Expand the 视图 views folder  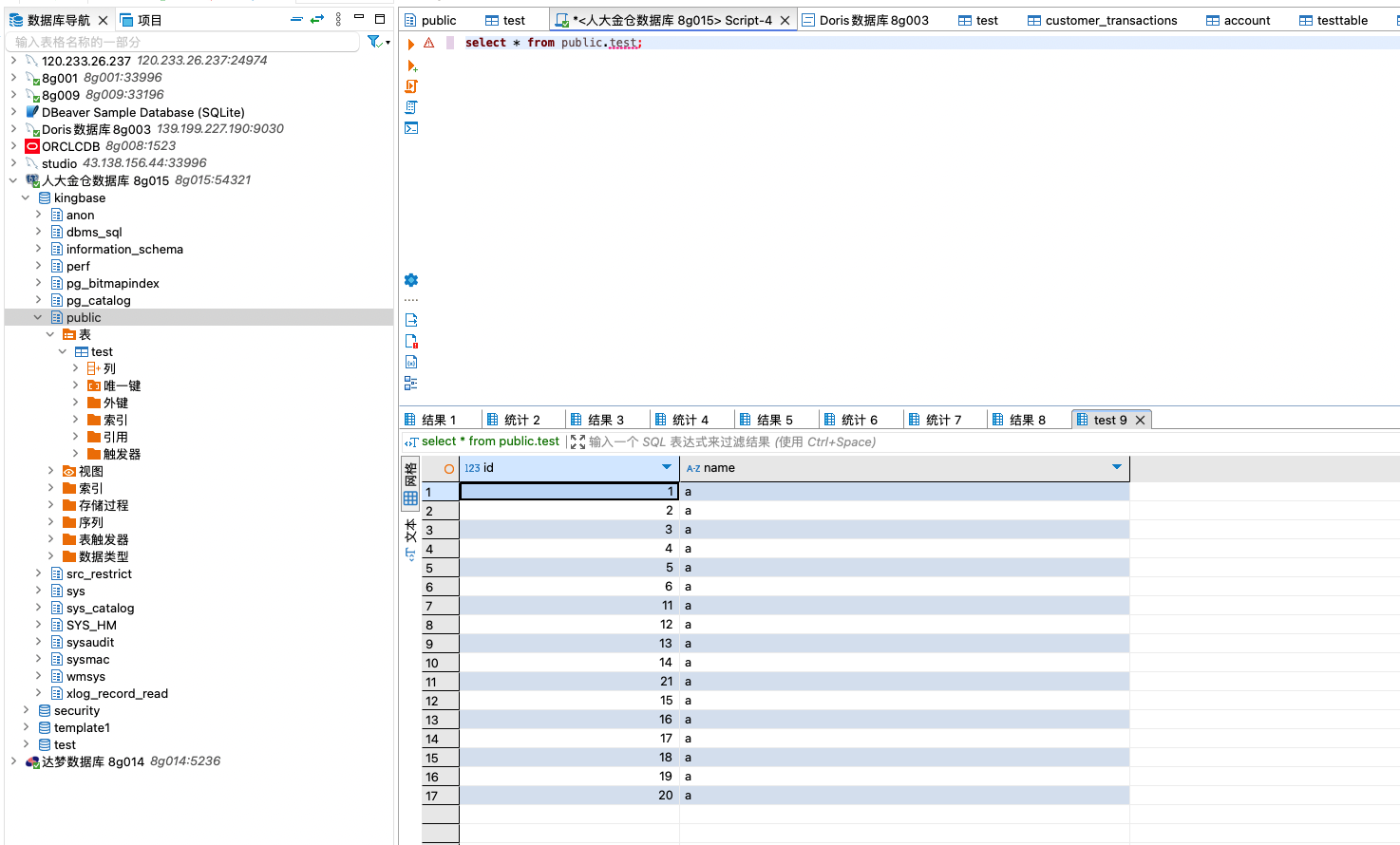click(50, 471)
